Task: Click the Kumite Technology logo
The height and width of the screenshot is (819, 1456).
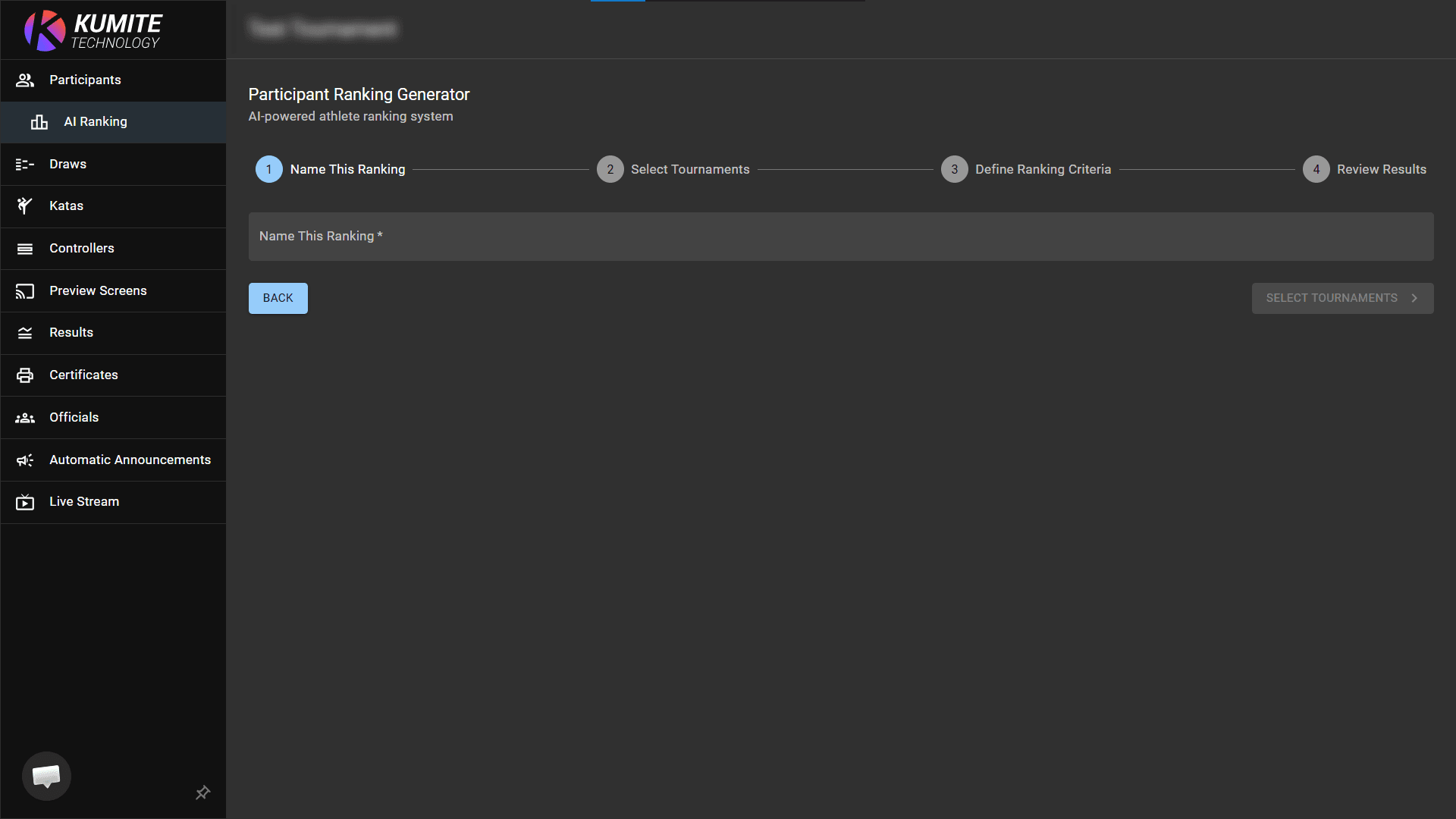Action: (x=93, y=30)
